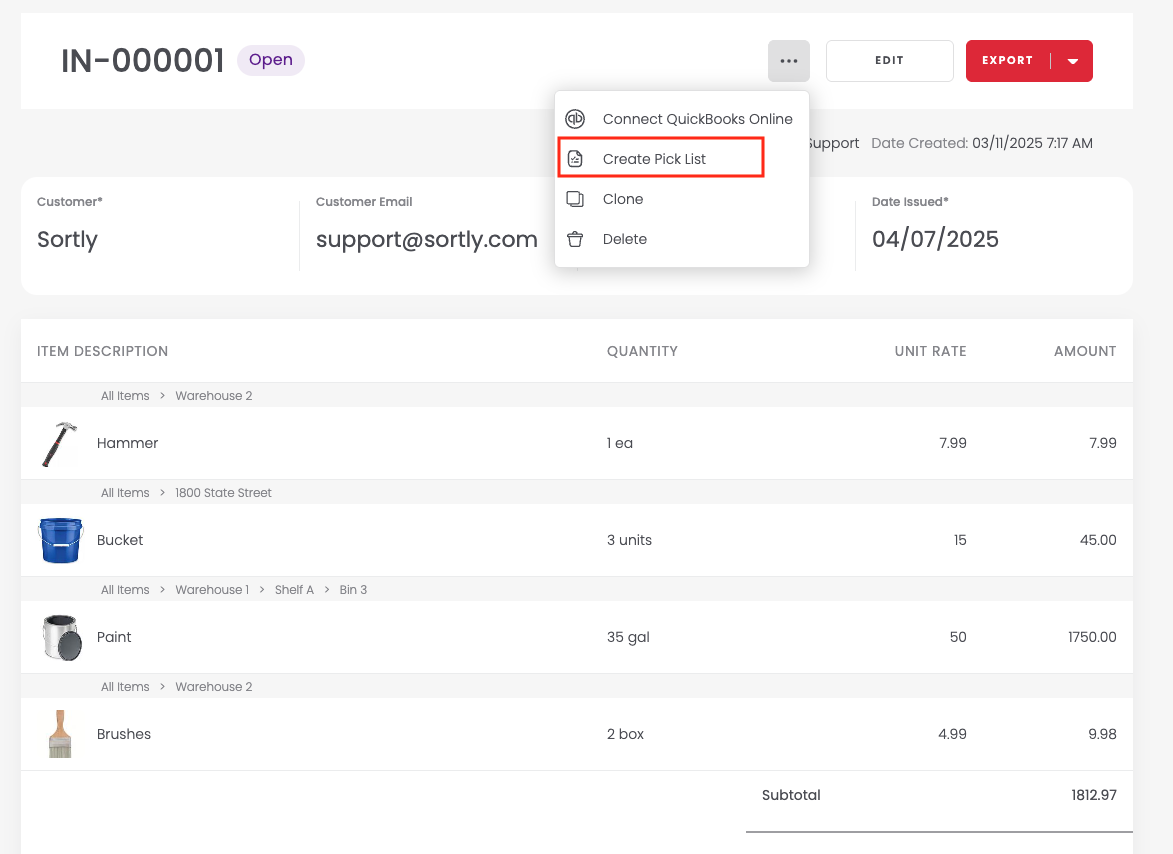Image resolution: width=1173 pixels, height=854 pixels.
Task: Select Clone from the options menu
Action: (x=622, y=199)
